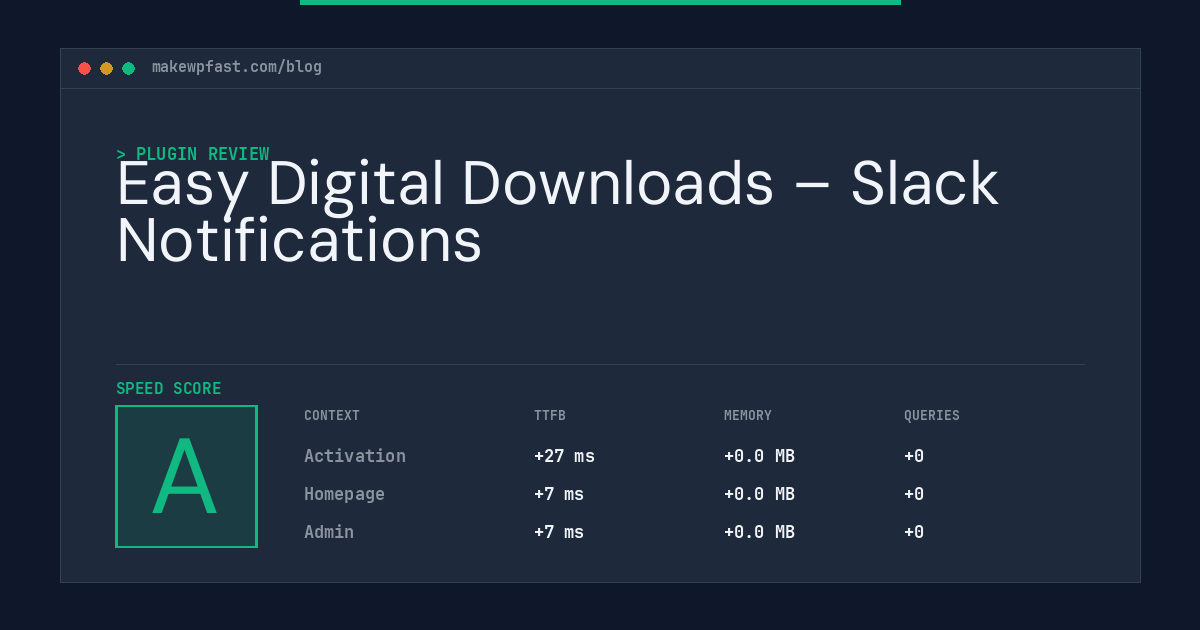The height and width of the screenshot is (630, 1200).
Task: Select the '> PLUGIN REVIEW' label
Action: coord(193,154)
